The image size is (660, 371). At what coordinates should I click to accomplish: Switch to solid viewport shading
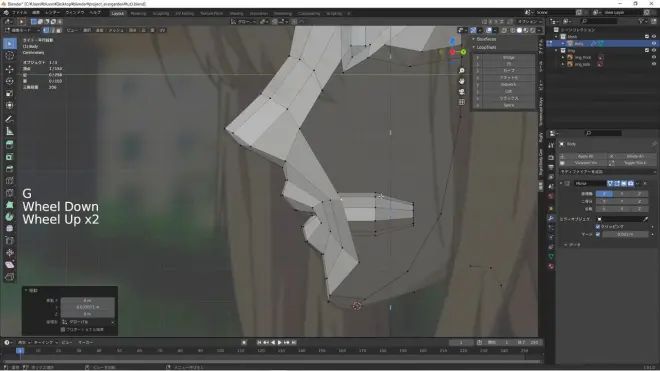pos(519,30)
